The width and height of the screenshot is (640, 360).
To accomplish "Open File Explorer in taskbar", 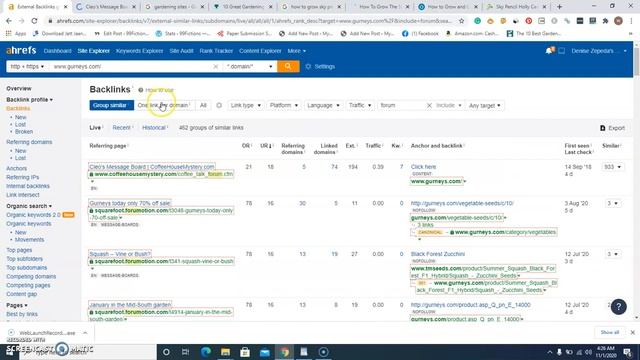I will 225,352.
